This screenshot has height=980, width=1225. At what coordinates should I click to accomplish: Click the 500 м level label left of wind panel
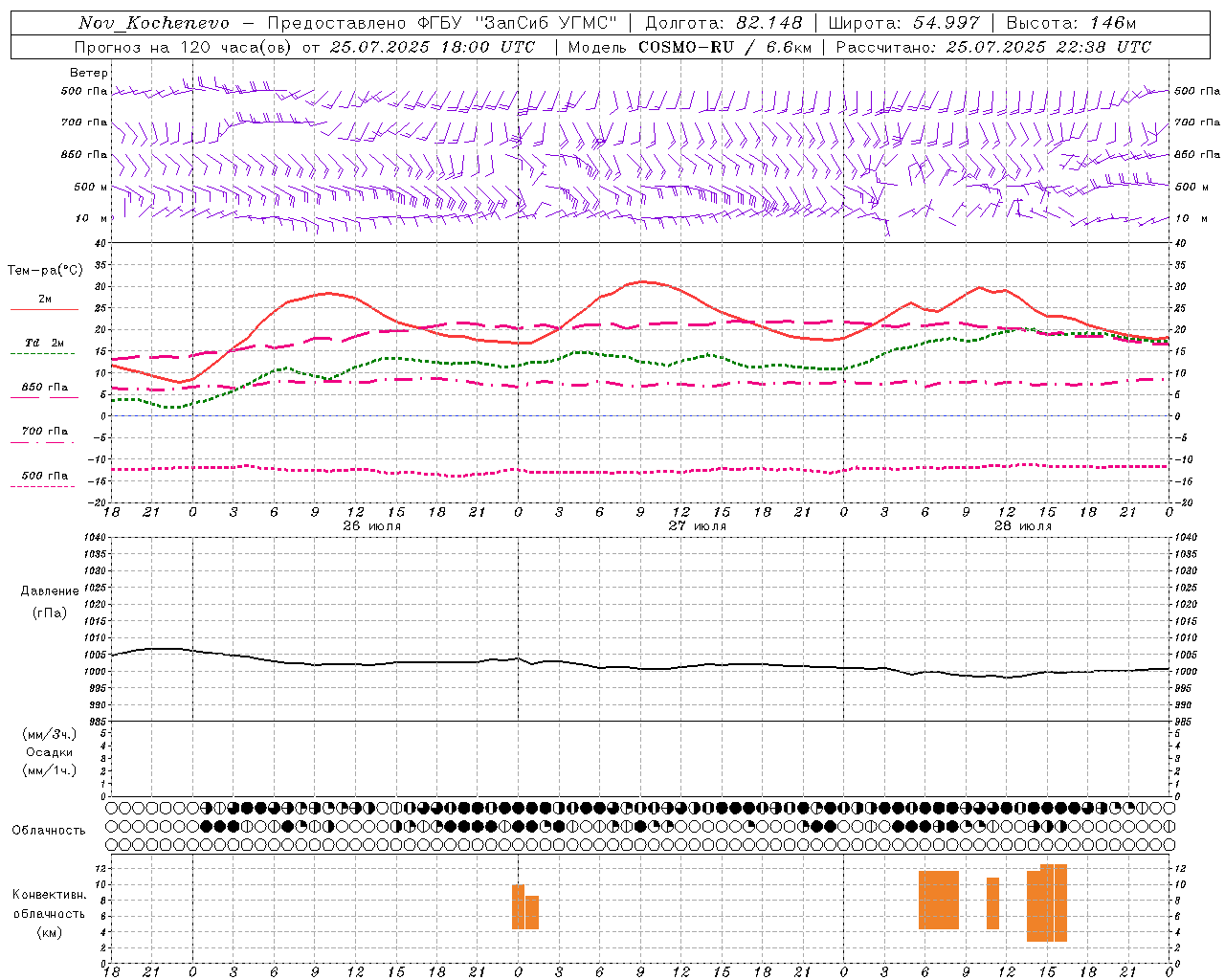(x=91, y=187)
